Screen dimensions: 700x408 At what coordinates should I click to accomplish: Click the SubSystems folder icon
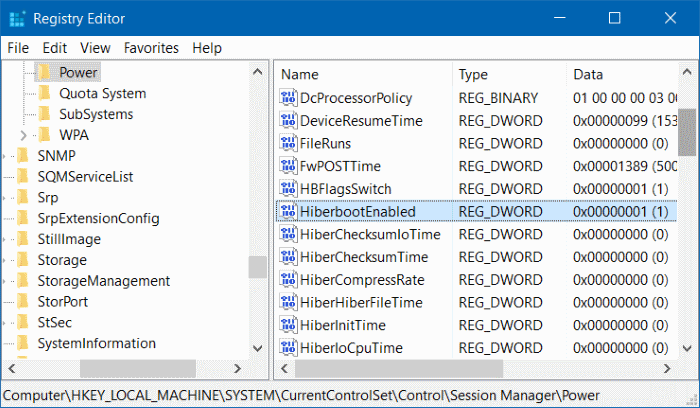click(45, 114)
